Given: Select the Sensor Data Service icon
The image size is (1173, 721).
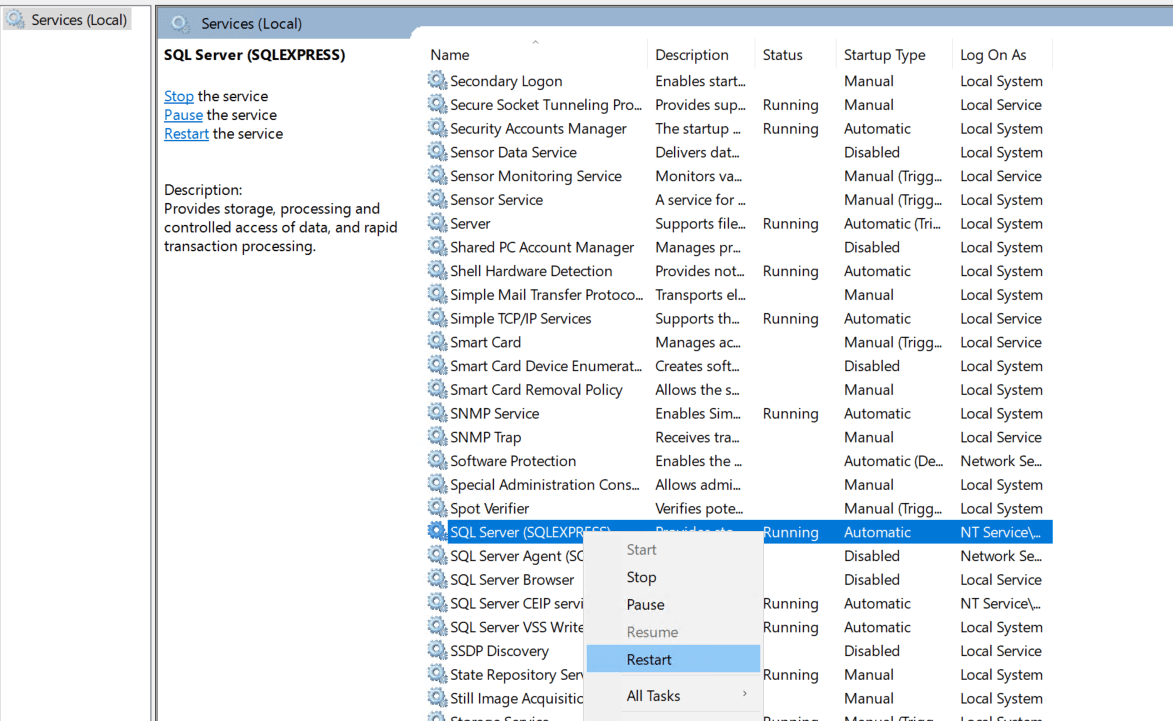Looking at the screenshot, I should coord(437,152).
